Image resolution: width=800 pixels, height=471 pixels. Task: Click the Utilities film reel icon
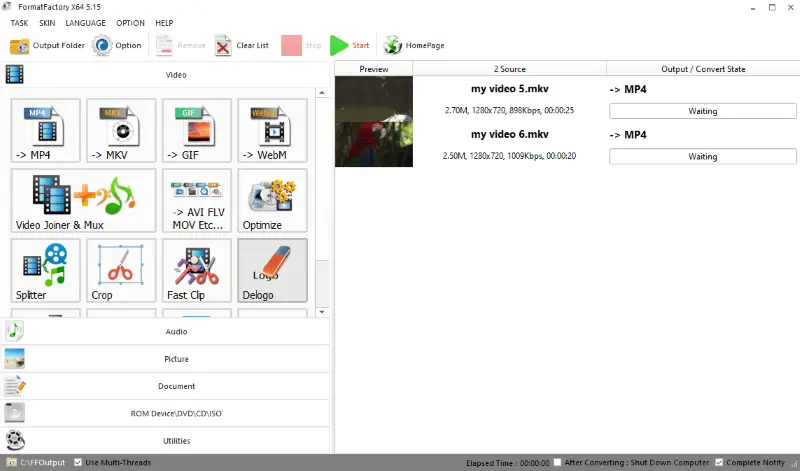[14, 440]
